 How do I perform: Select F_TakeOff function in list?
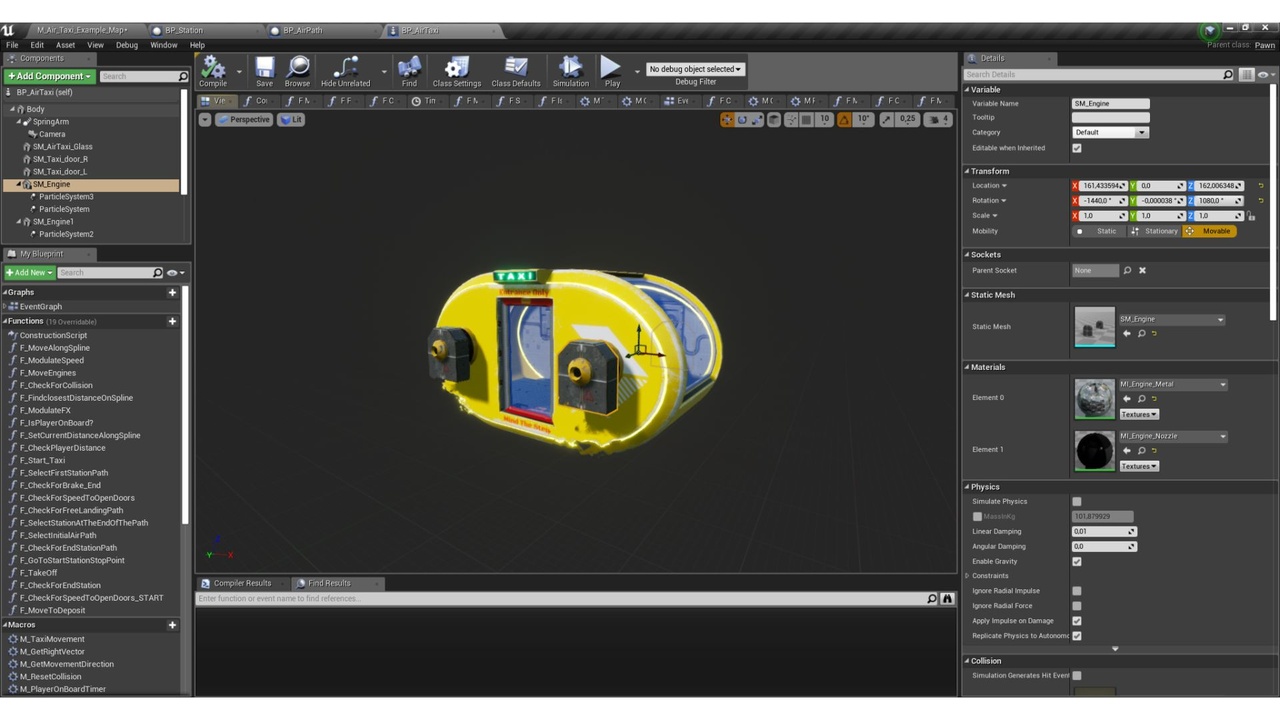(x=41, y=573)
